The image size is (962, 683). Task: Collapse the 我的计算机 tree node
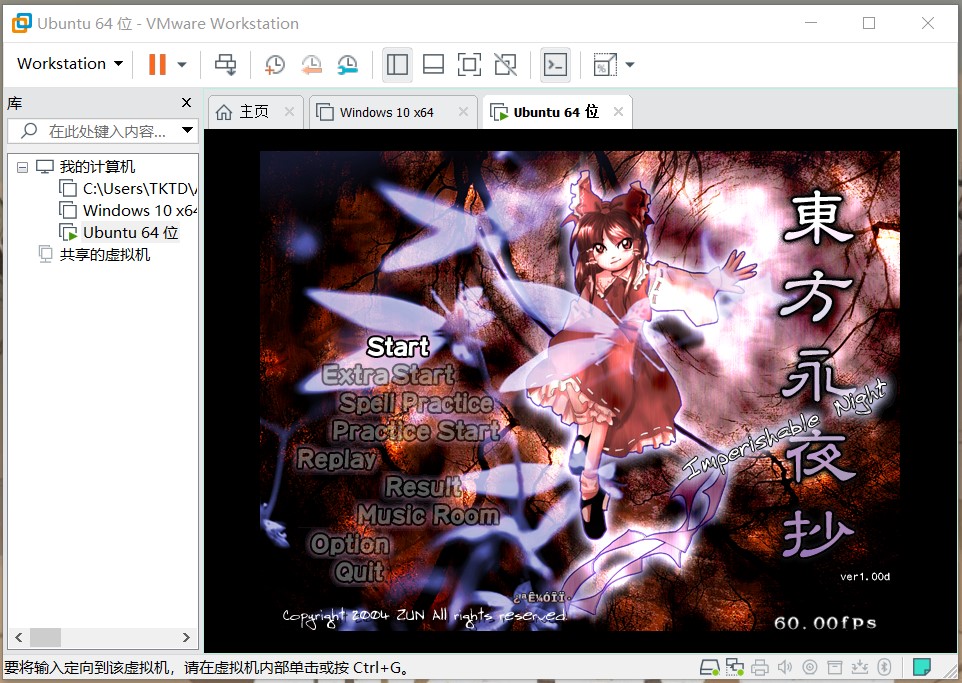coord(22,166)
